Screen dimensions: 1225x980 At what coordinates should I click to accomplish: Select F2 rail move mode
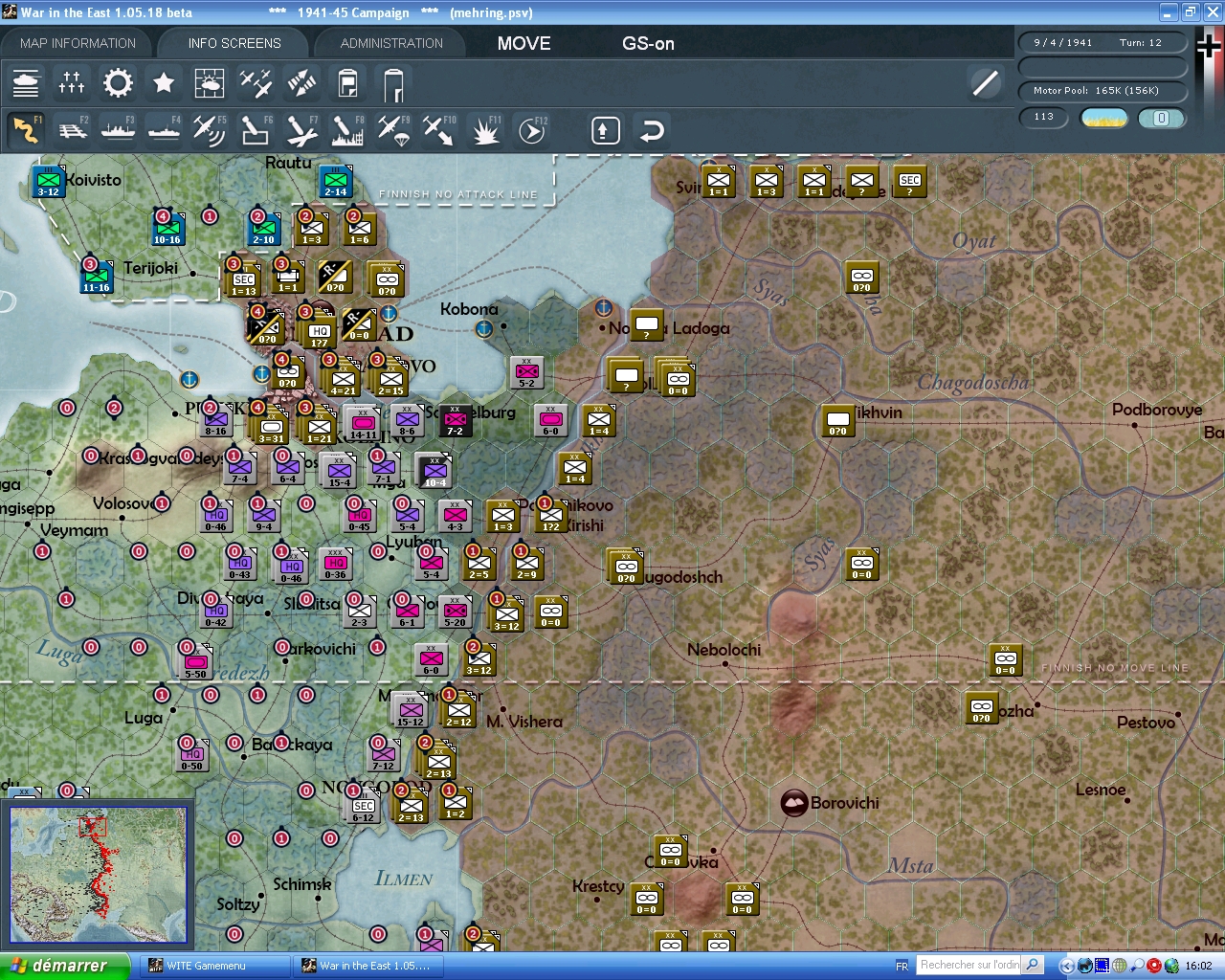click(72, 129)
